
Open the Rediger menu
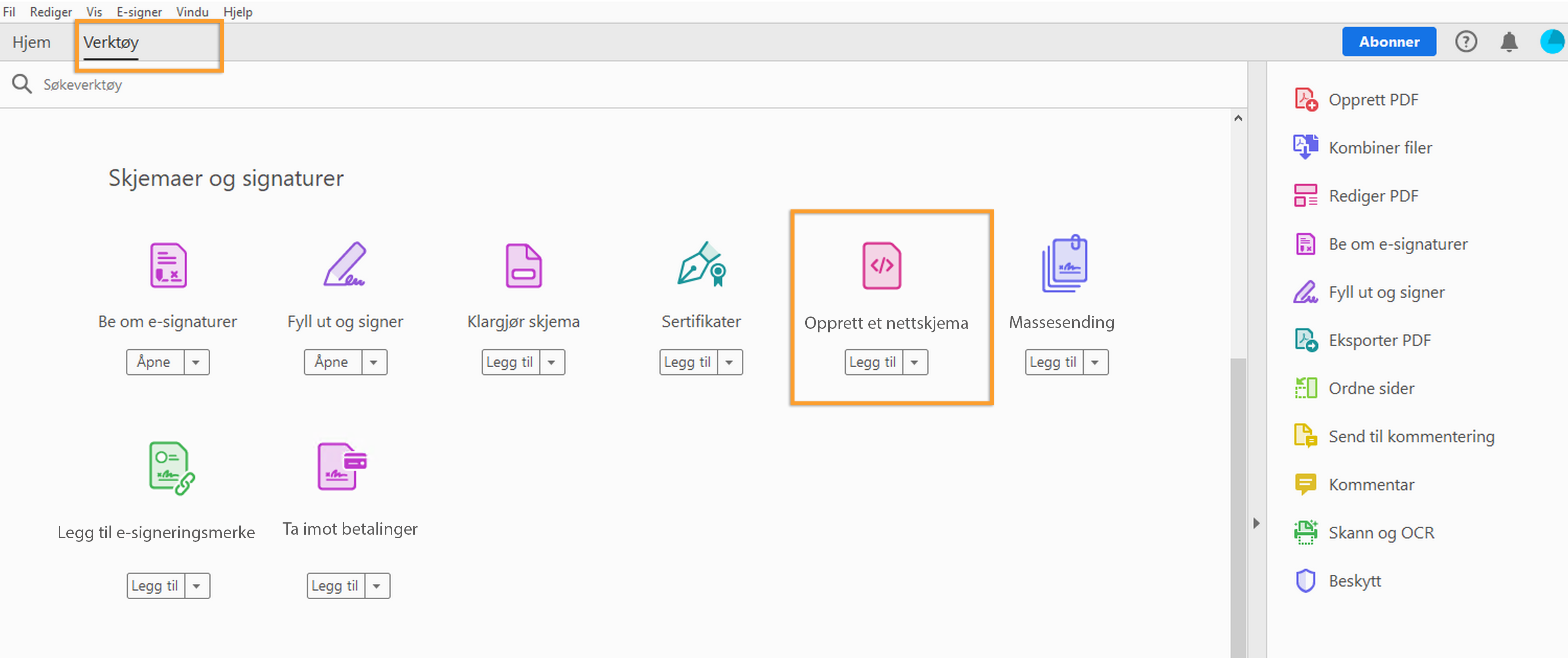[x=50, y=12]
